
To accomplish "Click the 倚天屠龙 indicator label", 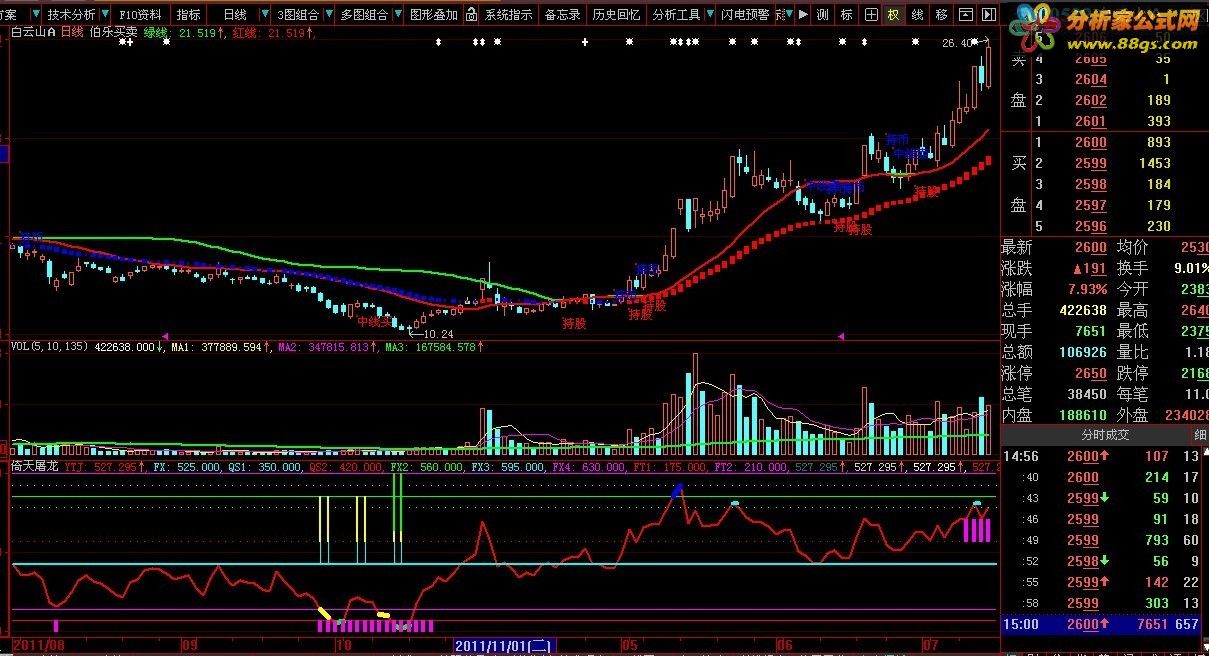I will [x=35, y=466].
